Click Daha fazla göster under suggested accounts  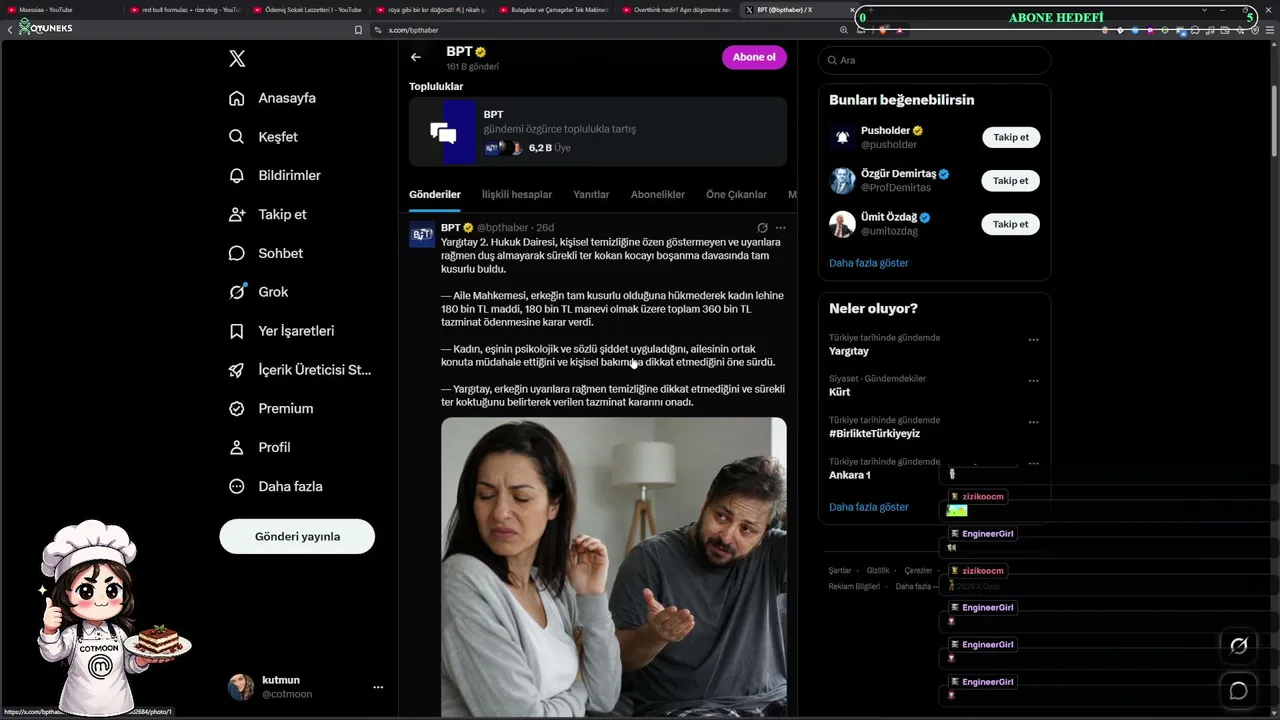click(869, 263)
